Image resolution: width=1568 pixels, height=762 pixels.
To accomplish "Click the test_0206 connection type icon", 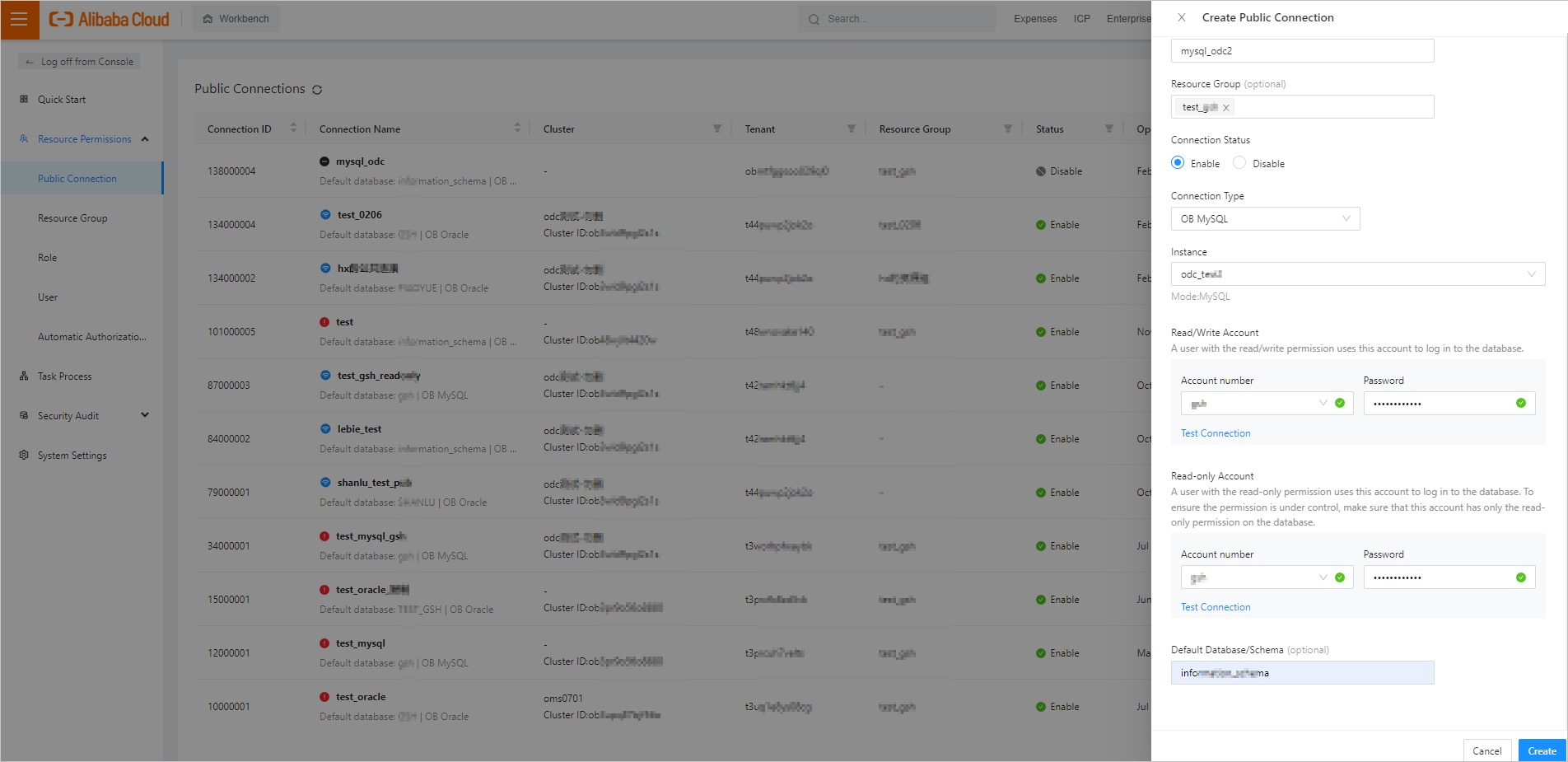I will [x=325, y=214].
